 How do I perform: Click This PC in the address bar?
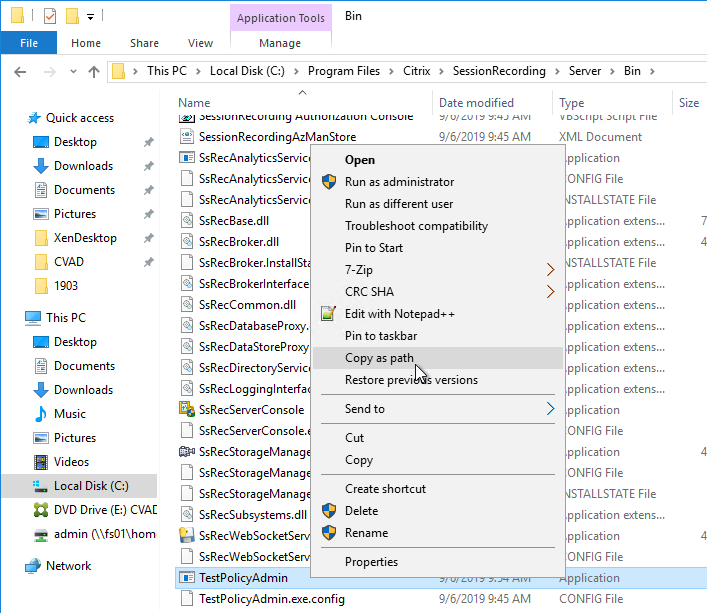(166, 71)
